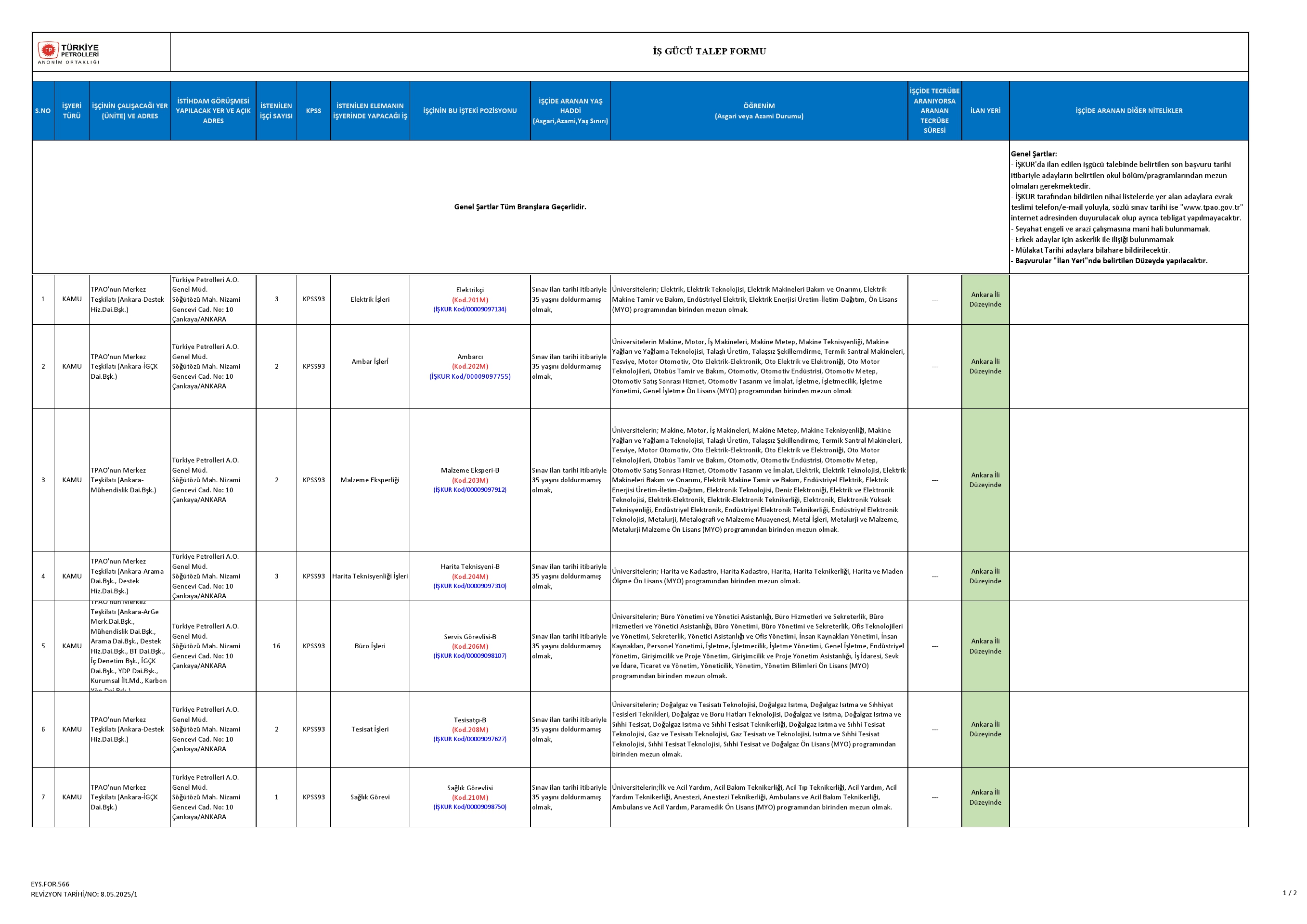The height and width of the screenshot is (924, 1307).
Task: Open İŞKUR Kod/00009098750 Sağlık Görevlisi link
Action: 470,807
